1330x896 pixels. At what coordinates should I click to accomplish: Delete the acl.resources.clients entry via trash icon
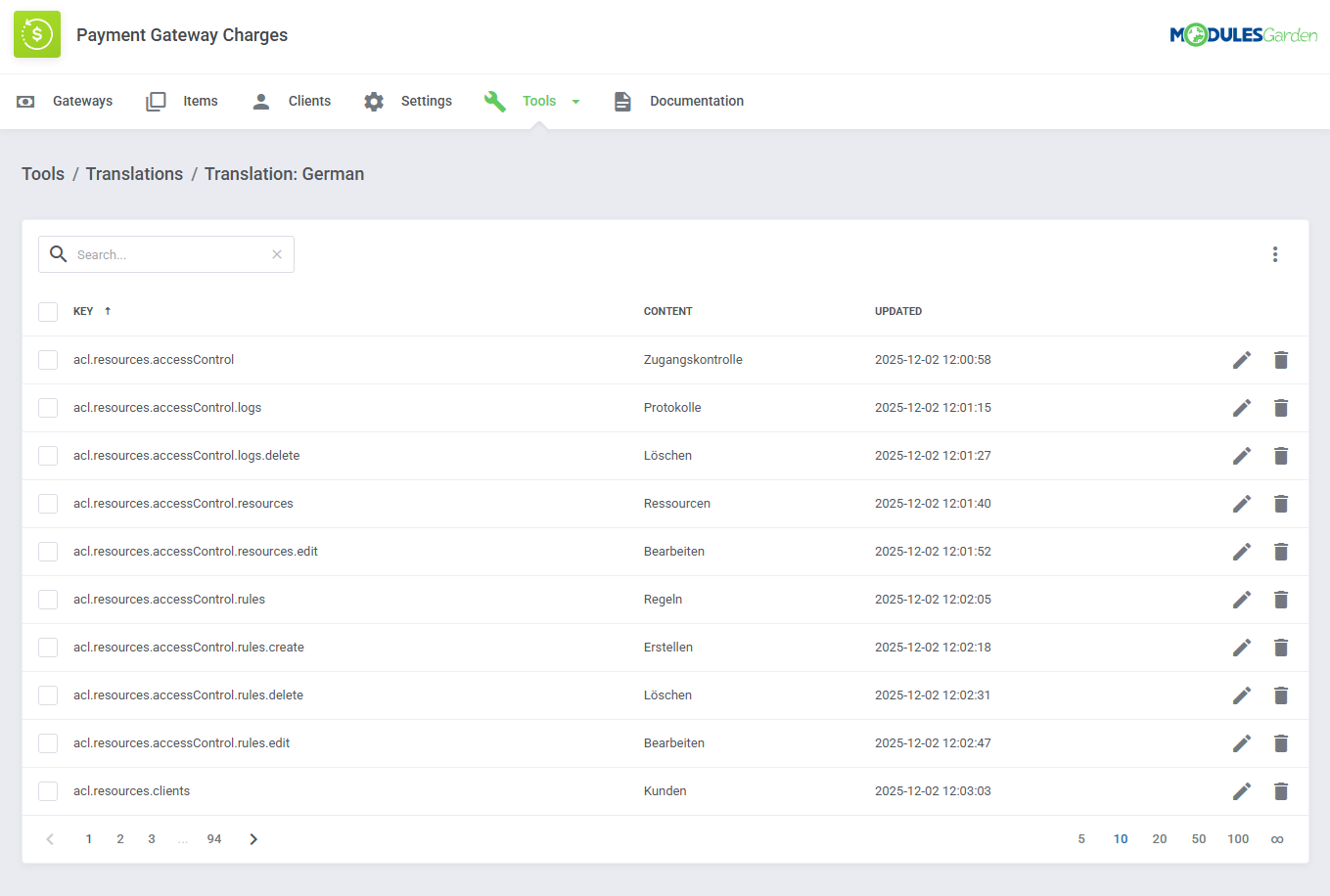[1281, 790]
